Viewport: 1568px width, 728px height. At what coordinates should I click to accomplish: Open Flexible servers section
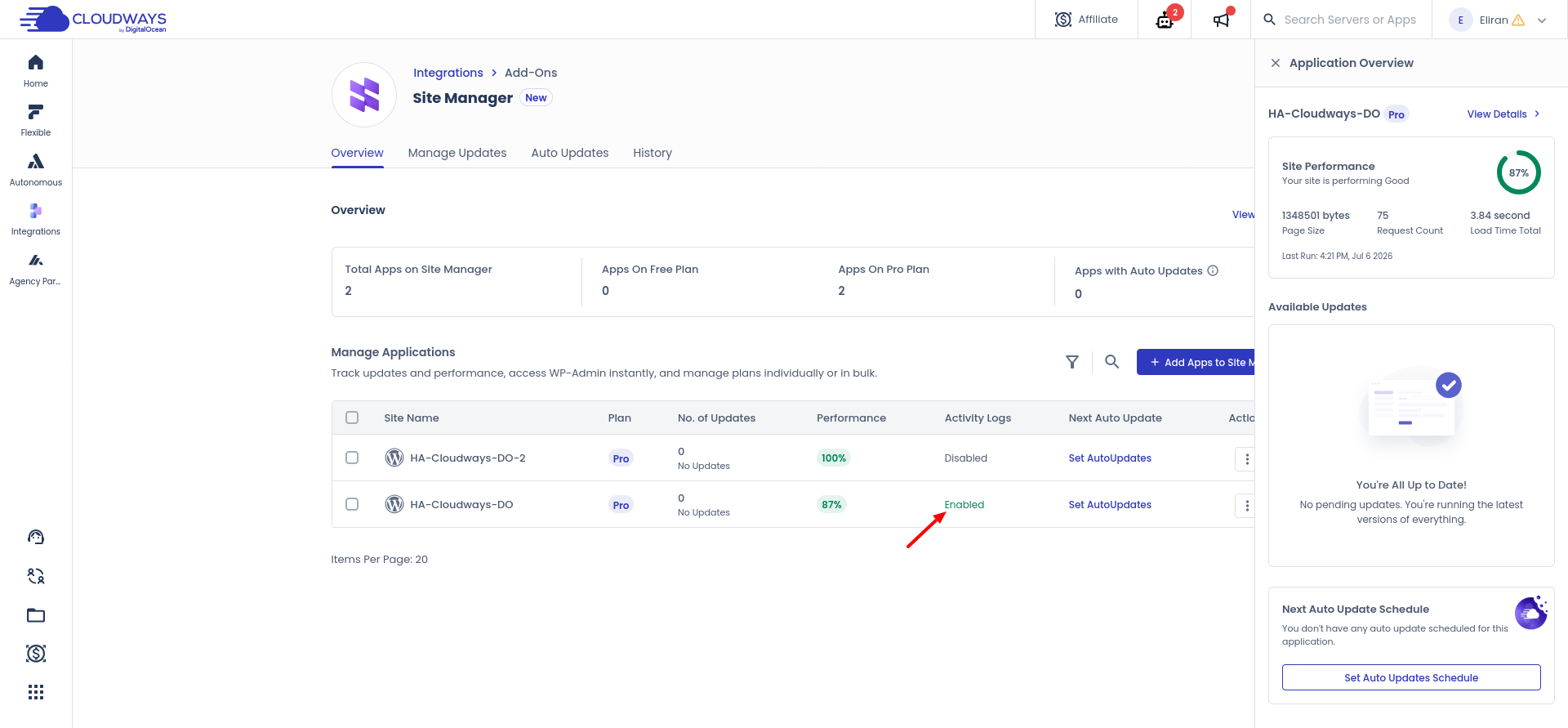(x=36, y=121)
